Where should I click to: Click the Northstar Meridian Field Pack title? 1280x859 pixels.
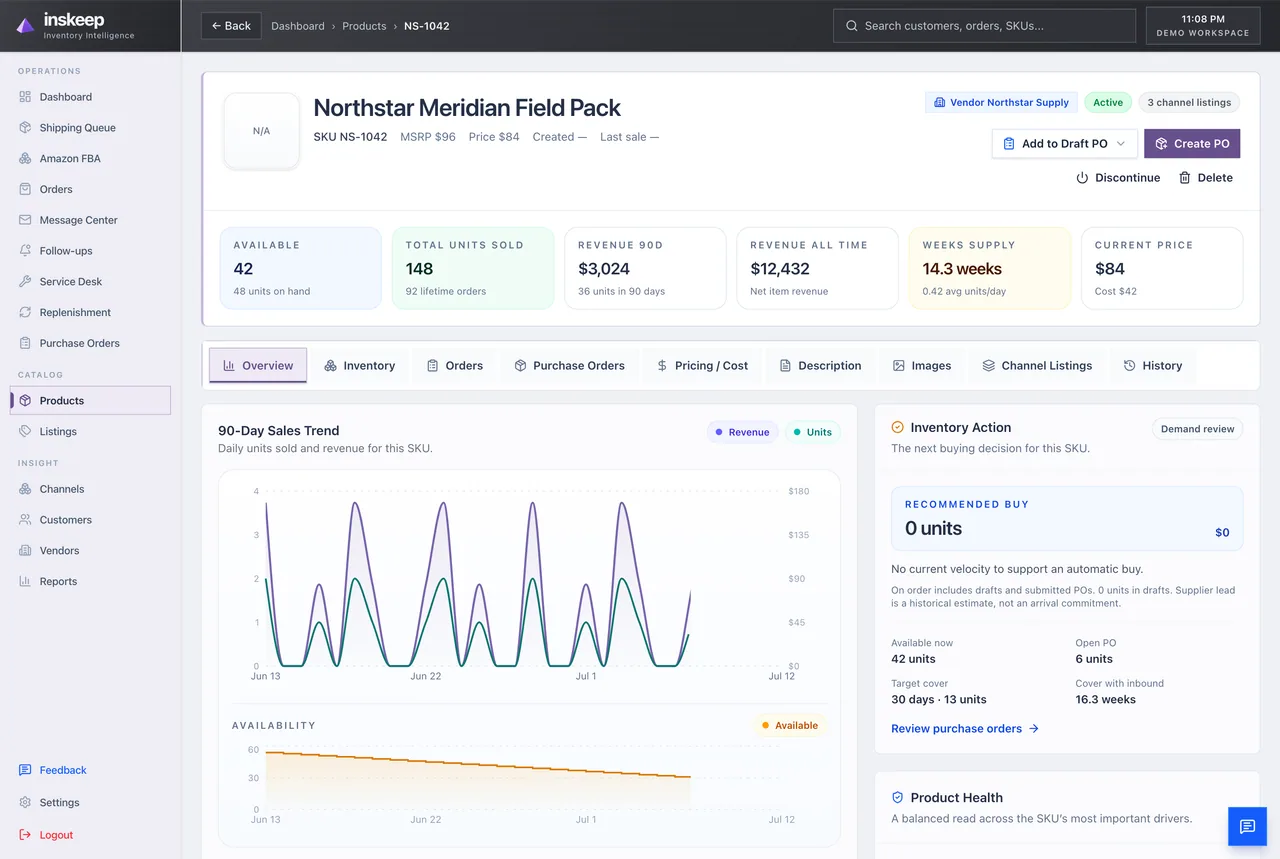pyautogui.click(x=467, y=108)
